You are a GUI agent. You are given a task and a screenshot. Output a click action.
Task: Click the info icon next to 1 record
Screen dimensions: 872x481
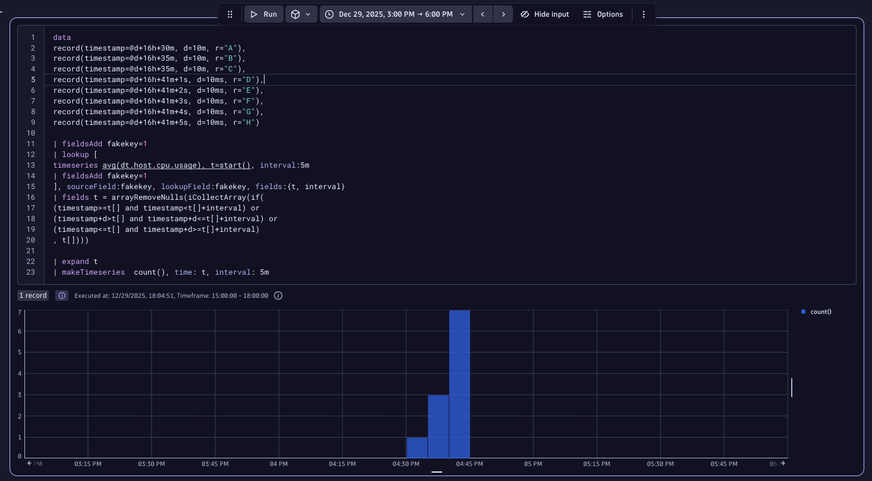[62, 296]
